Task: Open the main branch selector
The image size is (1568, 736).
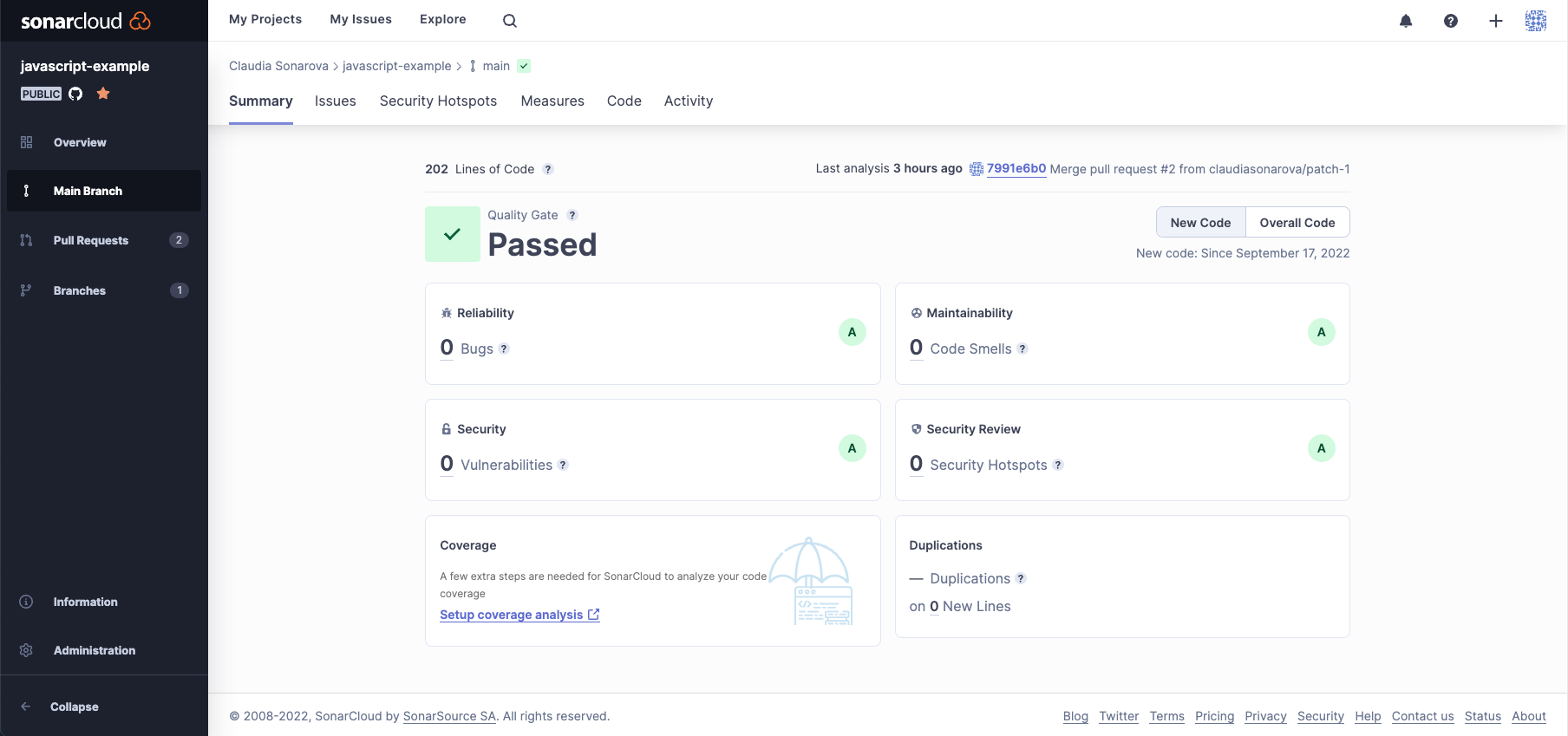Action: tap(489, 66)
